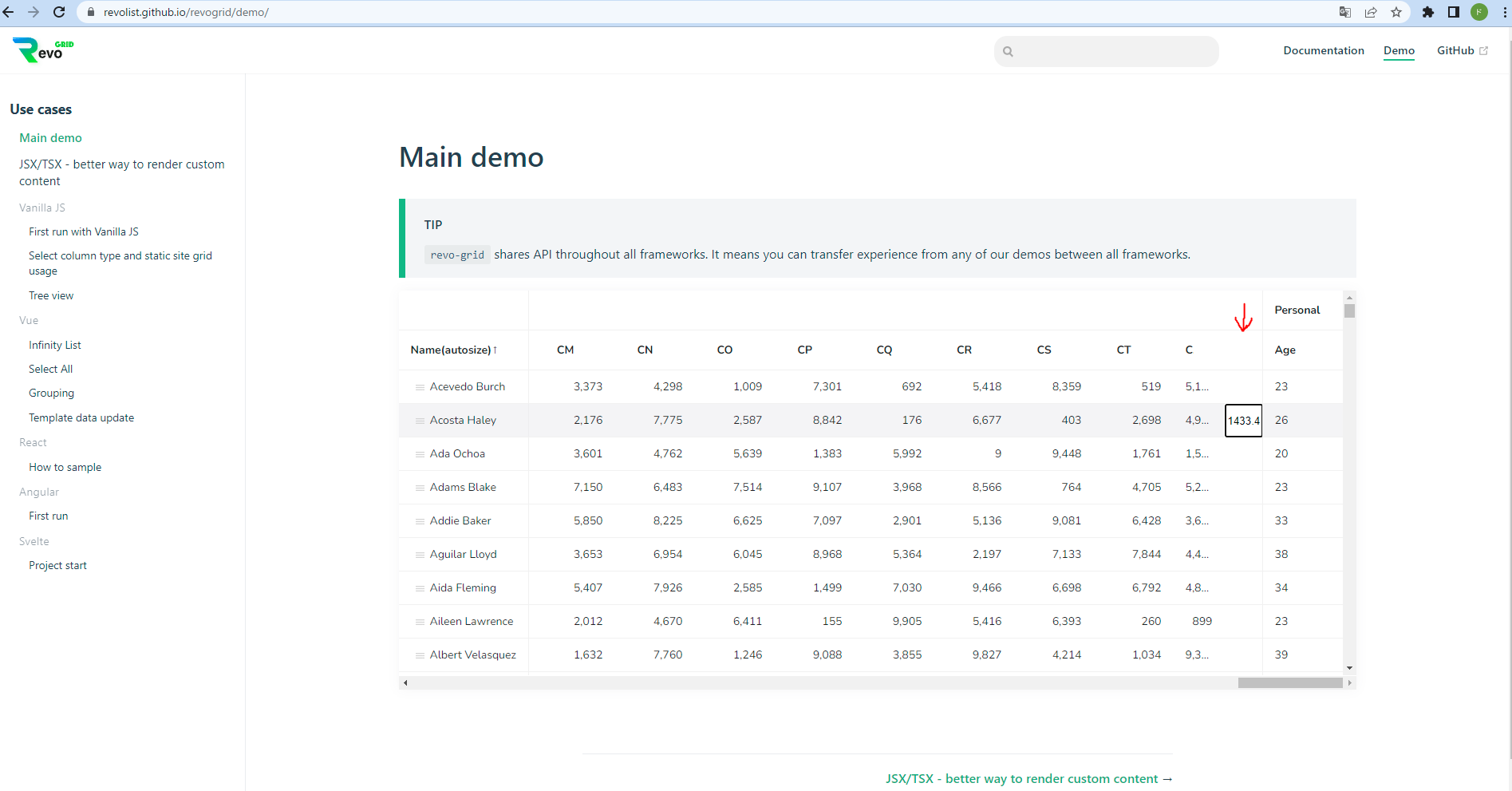
Task: Click the cell editor showing 1433.4
Action: pyautogui.click(x=1243, y=421)
